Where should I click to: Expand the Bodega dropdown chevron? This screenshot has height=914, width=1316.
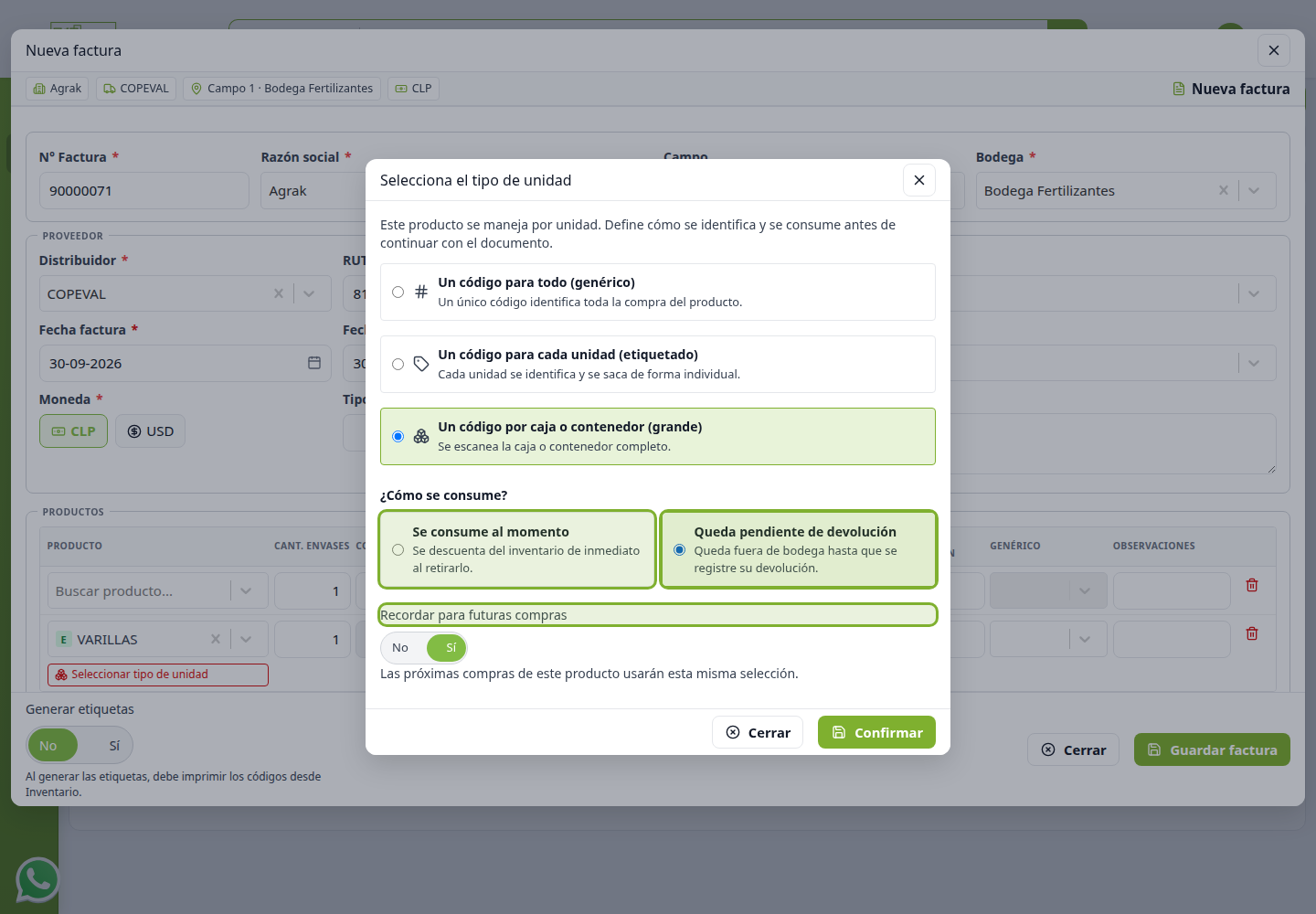click(1254, 190)
